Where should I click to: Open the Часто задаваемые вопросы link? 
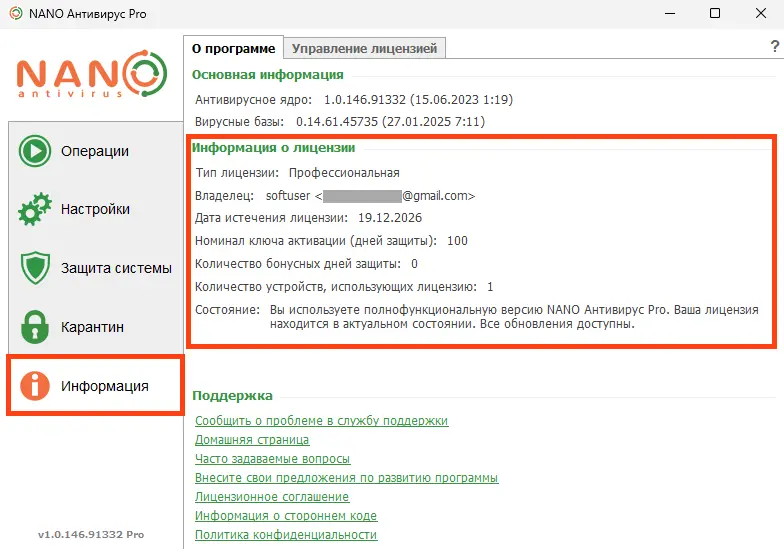pos(272,459)
